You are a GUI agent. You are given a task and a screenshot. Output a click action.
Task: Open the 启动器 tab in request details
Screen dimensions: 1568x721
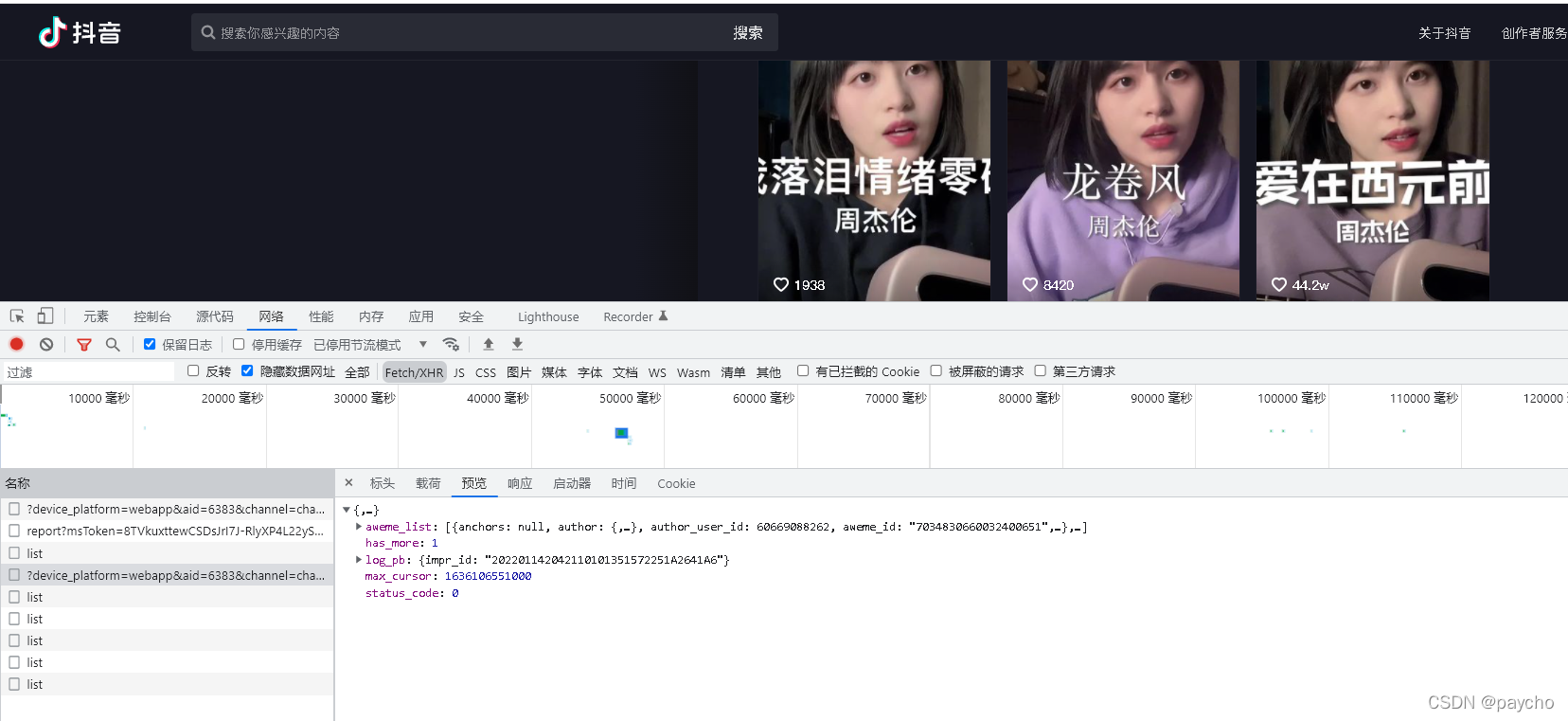click(572, 483)
